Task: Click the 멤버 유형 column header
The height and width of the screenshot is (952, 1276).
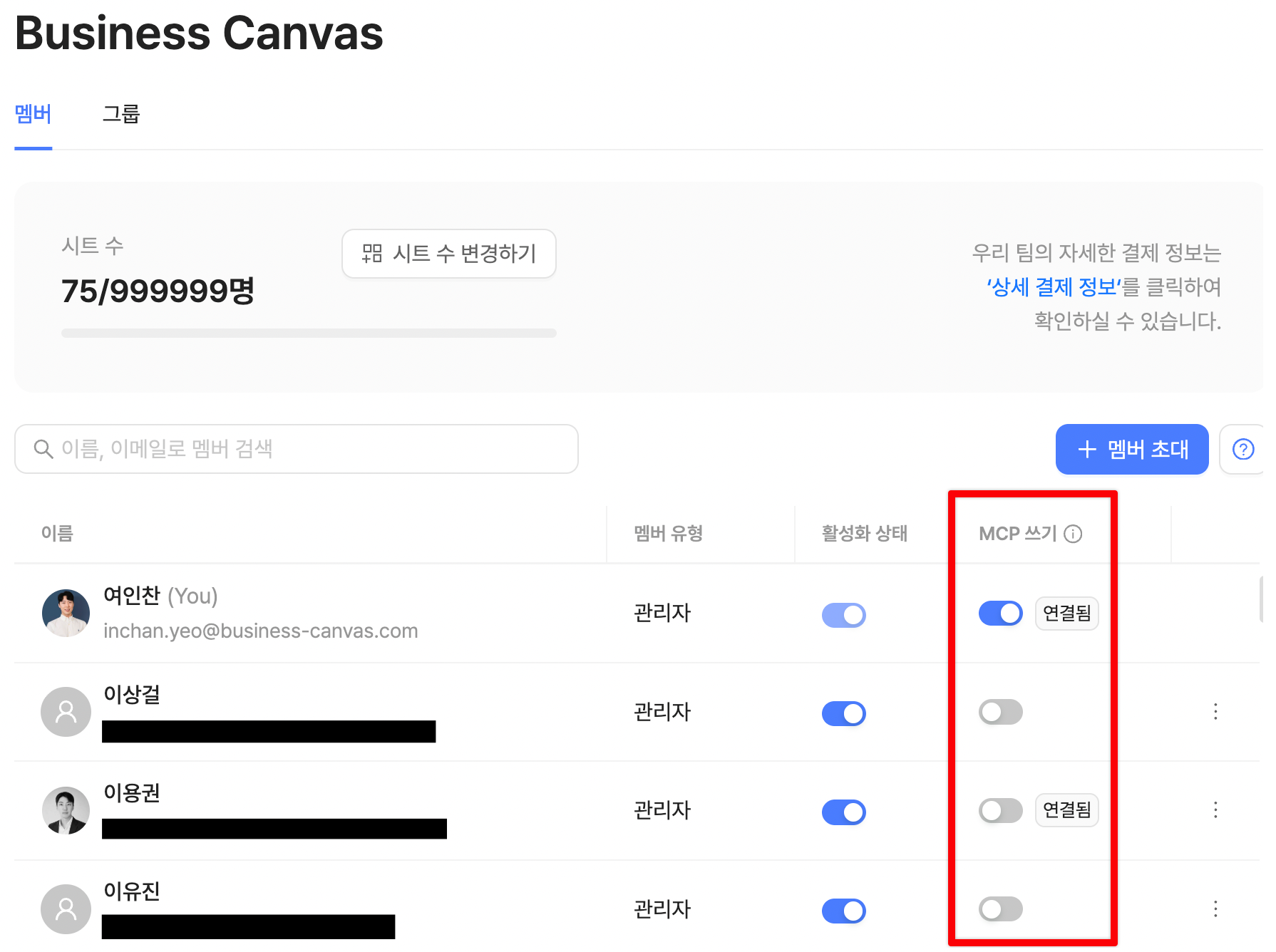Action: [669, 534]
